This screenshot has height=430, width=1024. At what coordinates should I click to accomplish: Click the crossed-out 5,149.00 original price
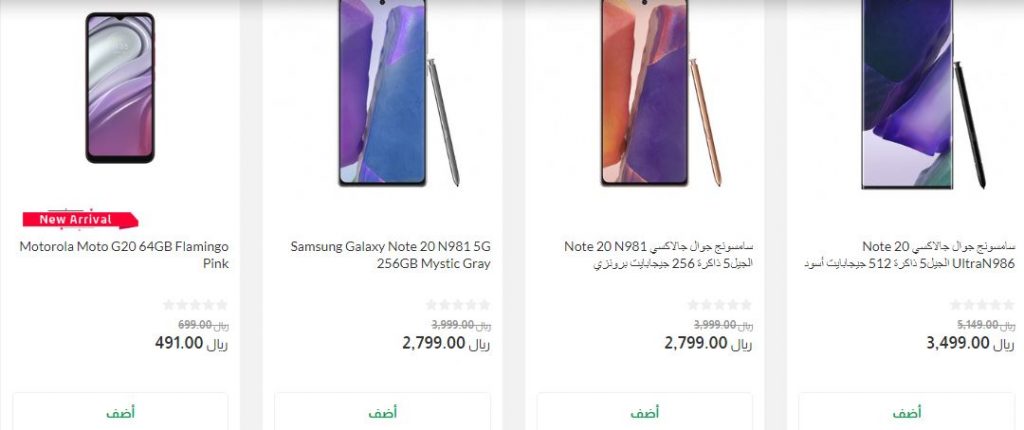(985, 325)
